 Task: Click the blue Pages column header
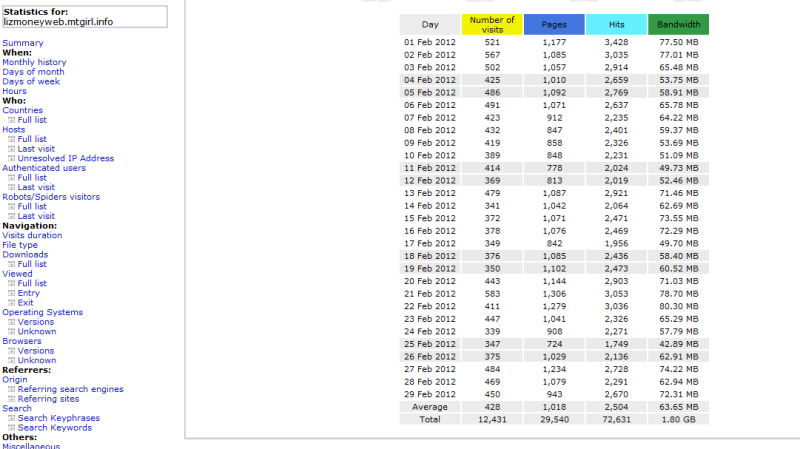[x=555, y=24]
